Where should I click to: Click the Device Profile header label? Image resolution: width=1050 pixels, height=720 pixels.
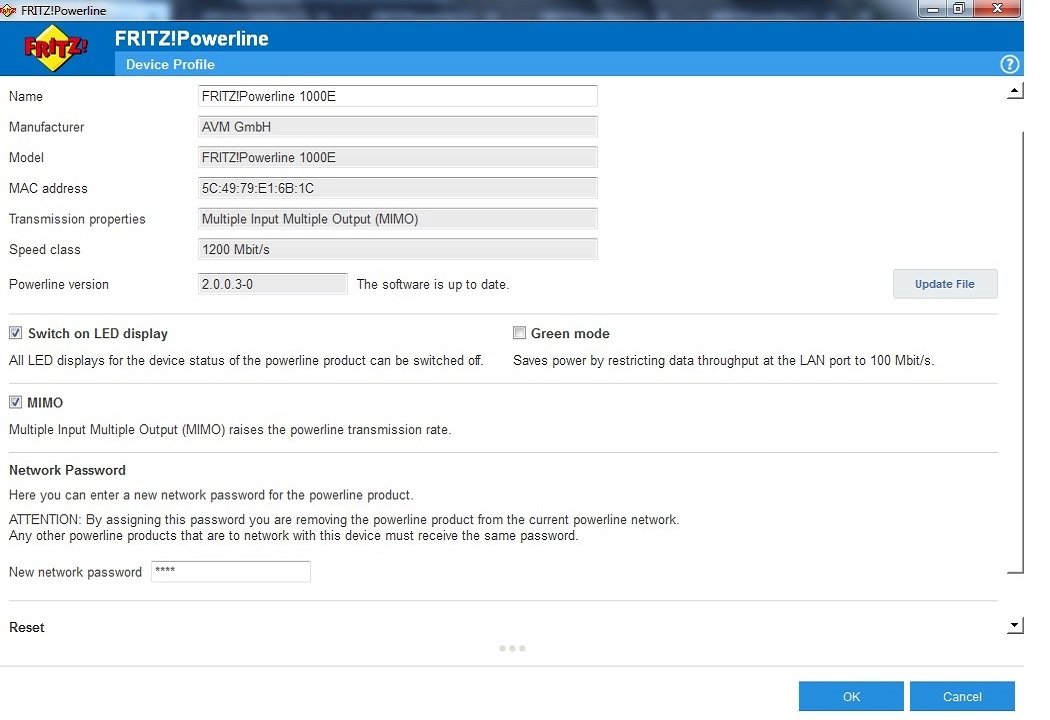[x=170, y=64]
